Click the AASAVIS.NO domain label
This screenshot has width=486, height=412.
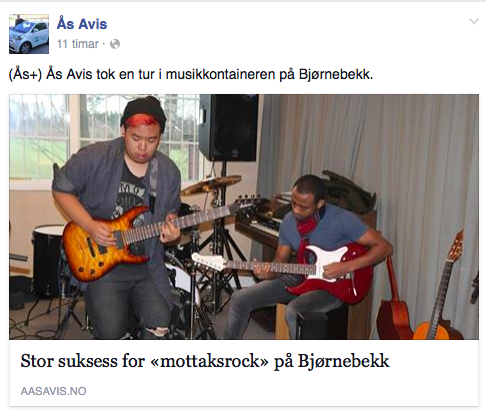(53, 391)
